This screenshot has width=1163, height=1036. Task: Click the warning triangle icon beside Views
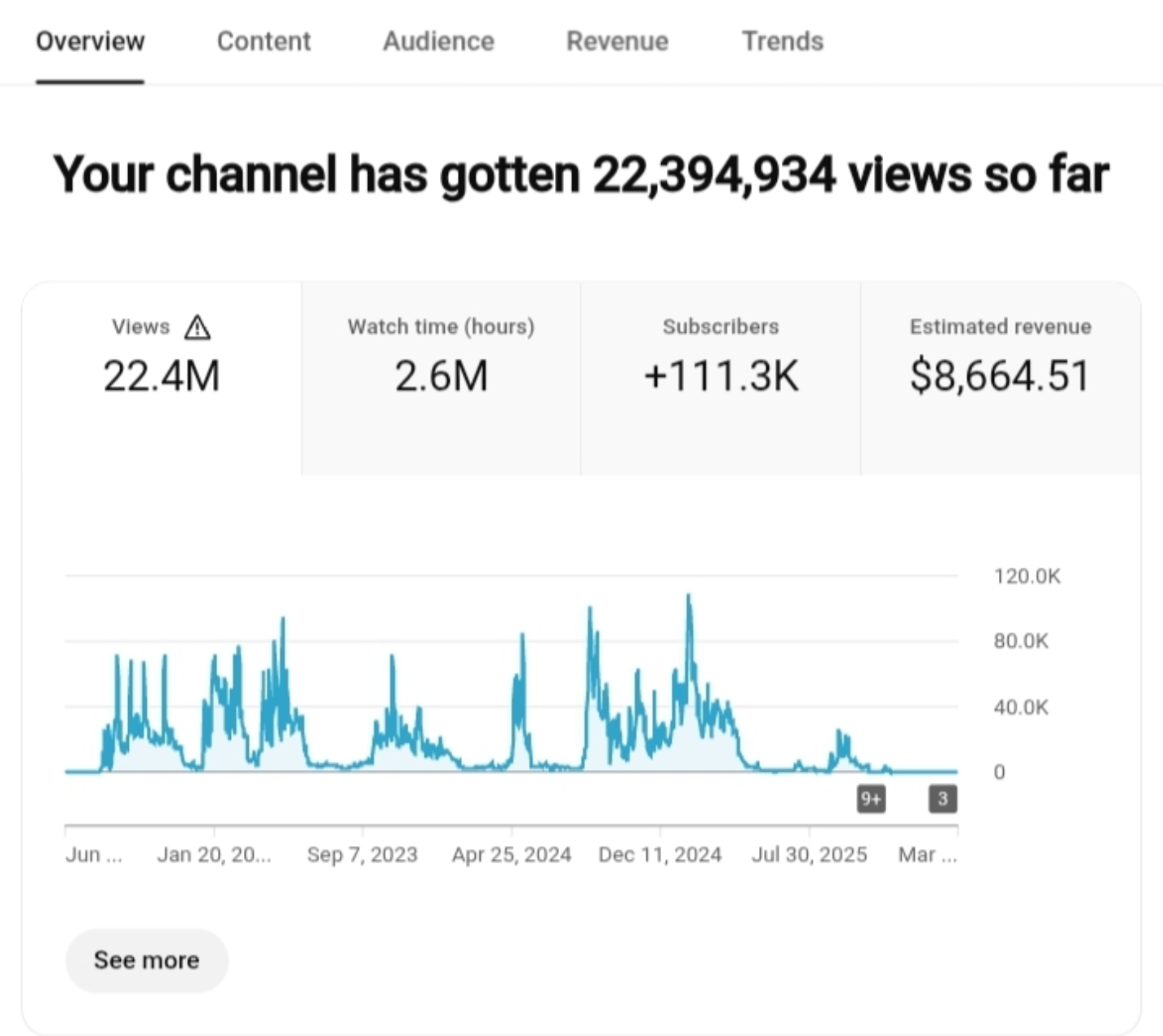(198, 328)
